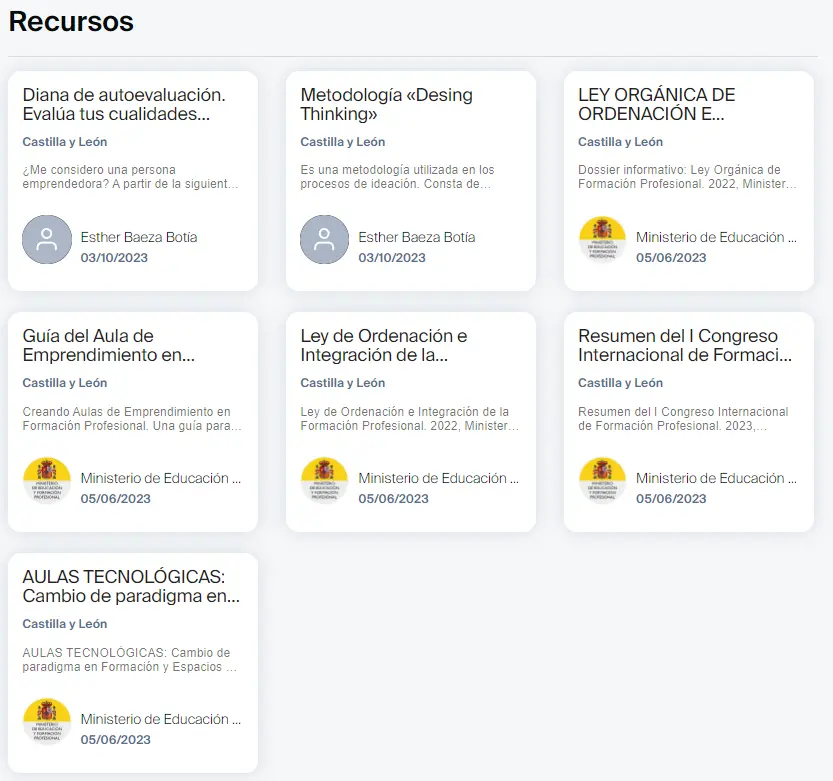Click 'Castilla y León' on the LEY ORGÁNICA card
833x781 pixels.
click(620, 142)
